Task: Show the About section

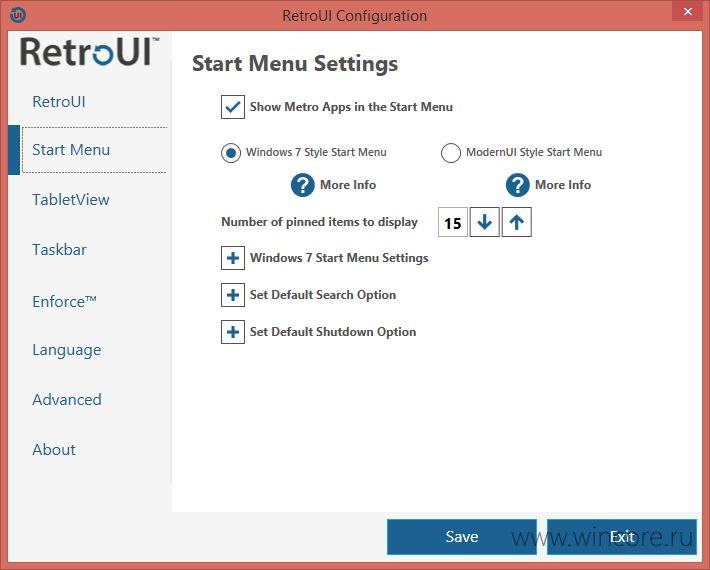Action: point(54,450)
